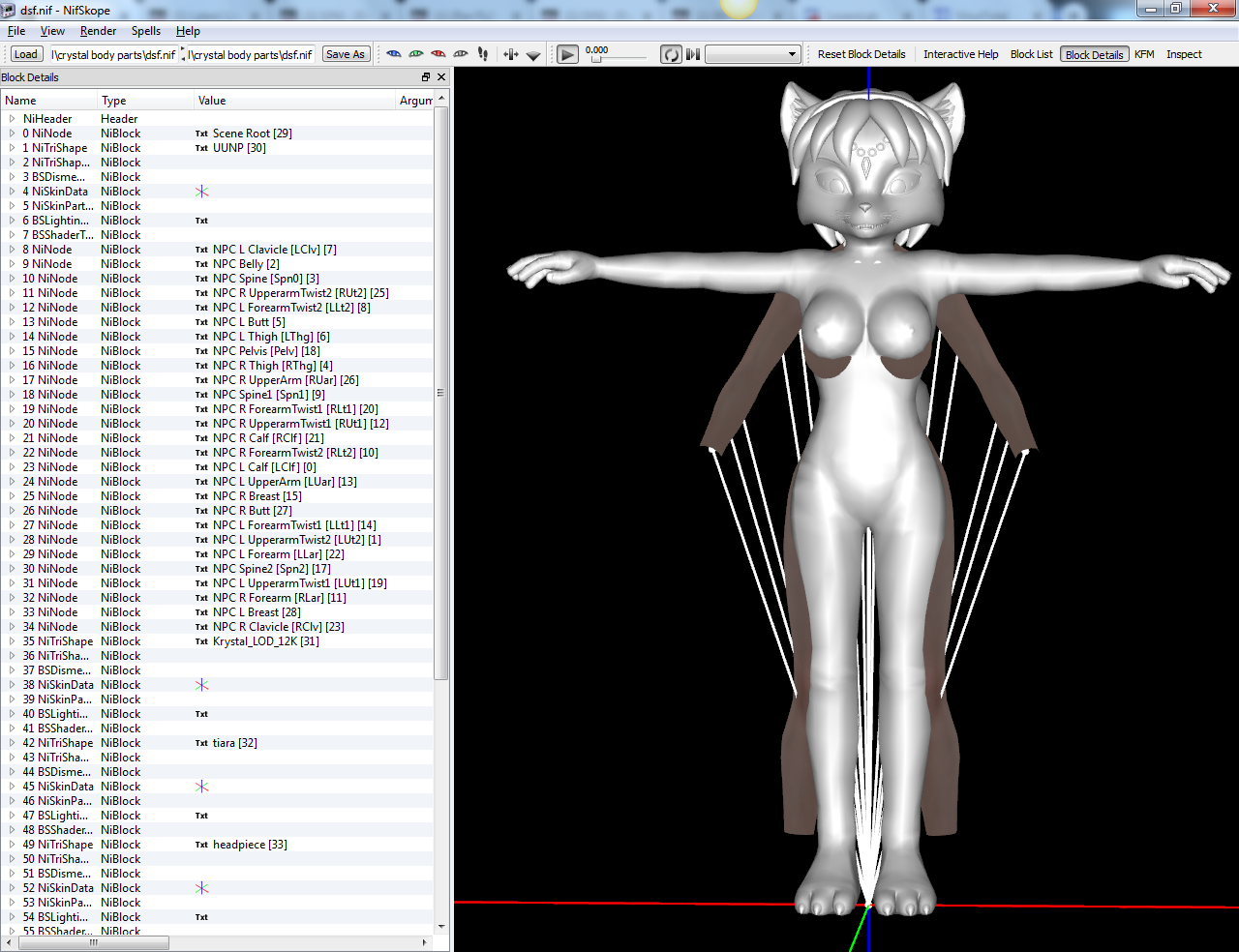Viewport: 1239px width, 952px height.
Task: Click the Txt icon in row 6 BSLightin...
Action: pyautogui.click(x=201, y=221)
